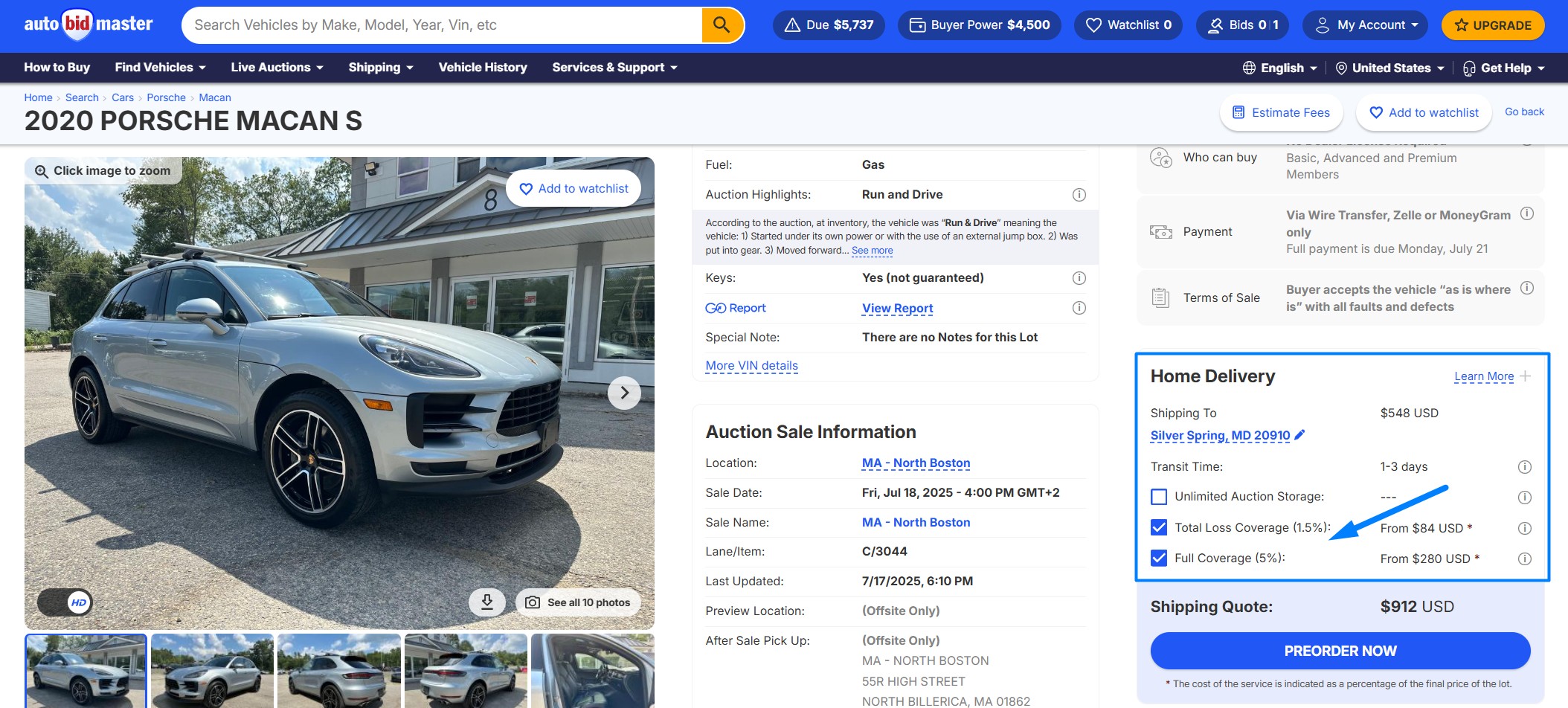
Task: Click the orange search magnifier button
Action: [x=722, y=25]
